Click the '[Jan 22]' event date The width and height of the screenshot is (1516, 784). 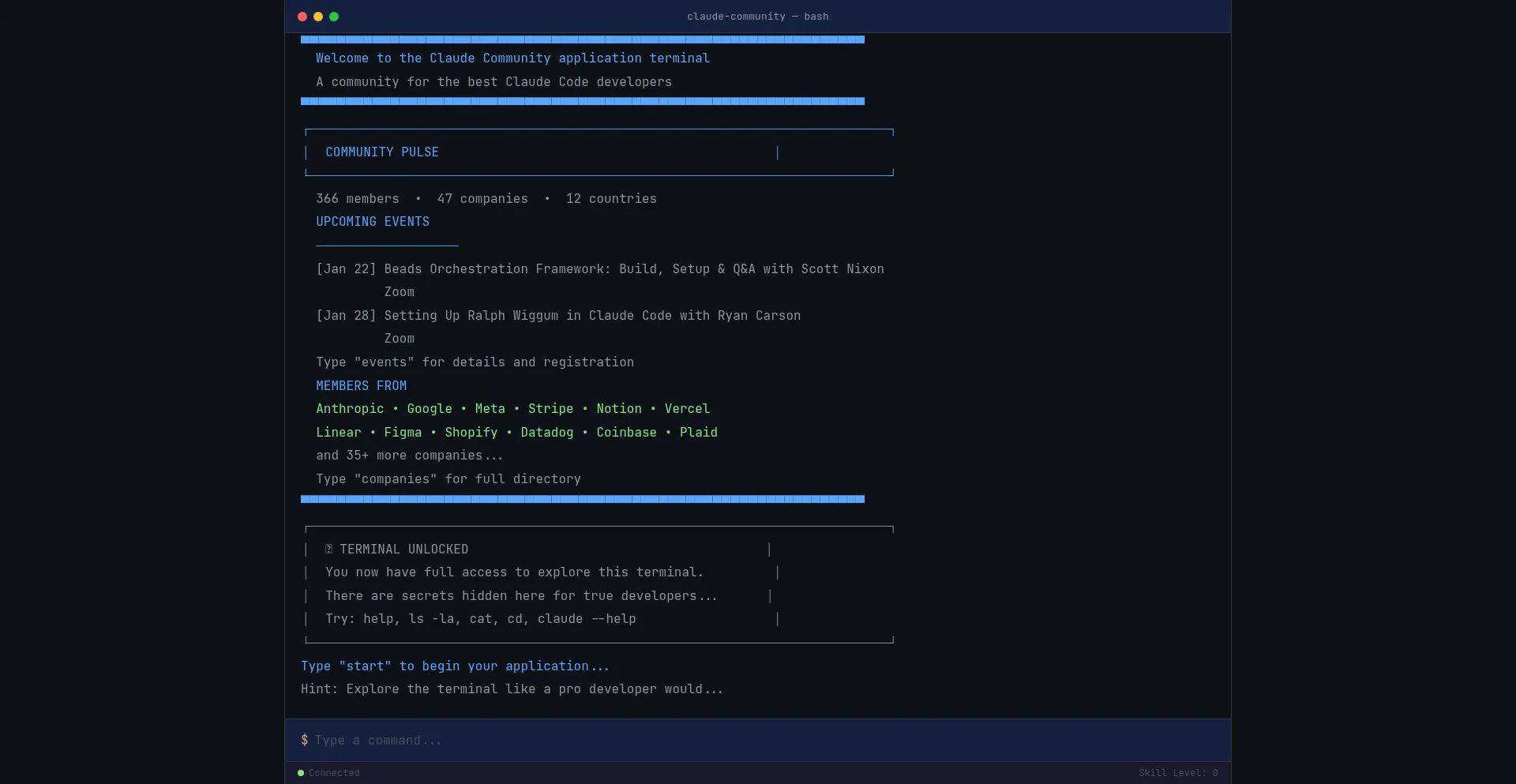click(346, 269)
